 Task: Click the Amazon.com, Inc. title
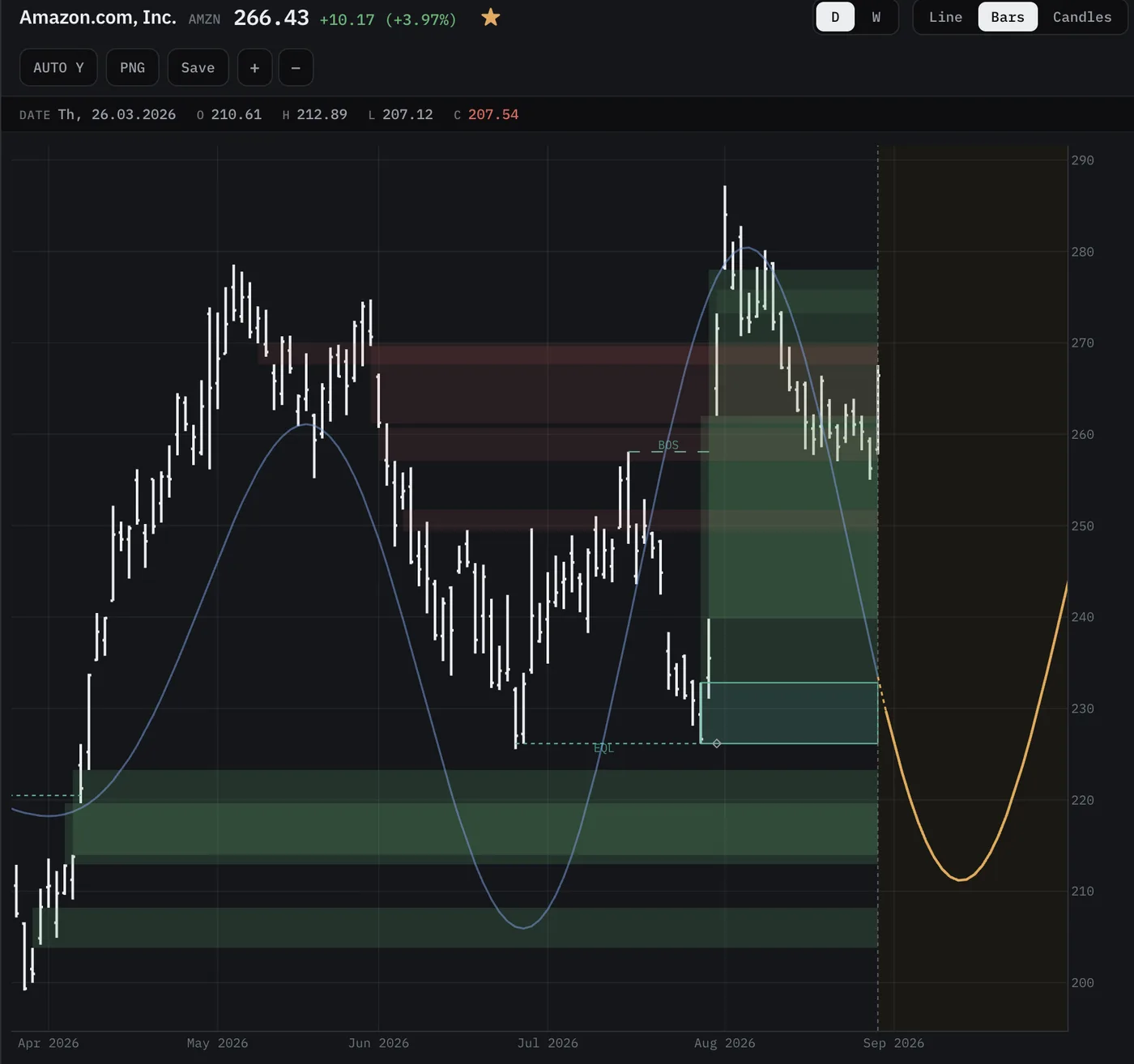pos(97,17)
